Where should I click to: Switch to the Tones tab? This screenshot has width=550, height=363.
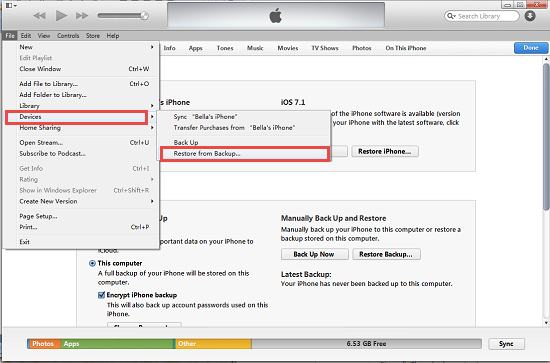(x=225, y=48)
